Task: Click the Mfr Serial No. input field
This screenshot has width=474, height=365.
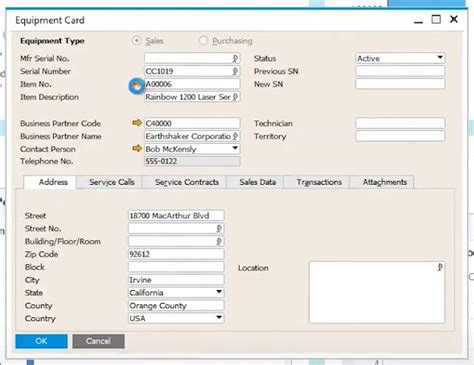Action: pos(192,58)
